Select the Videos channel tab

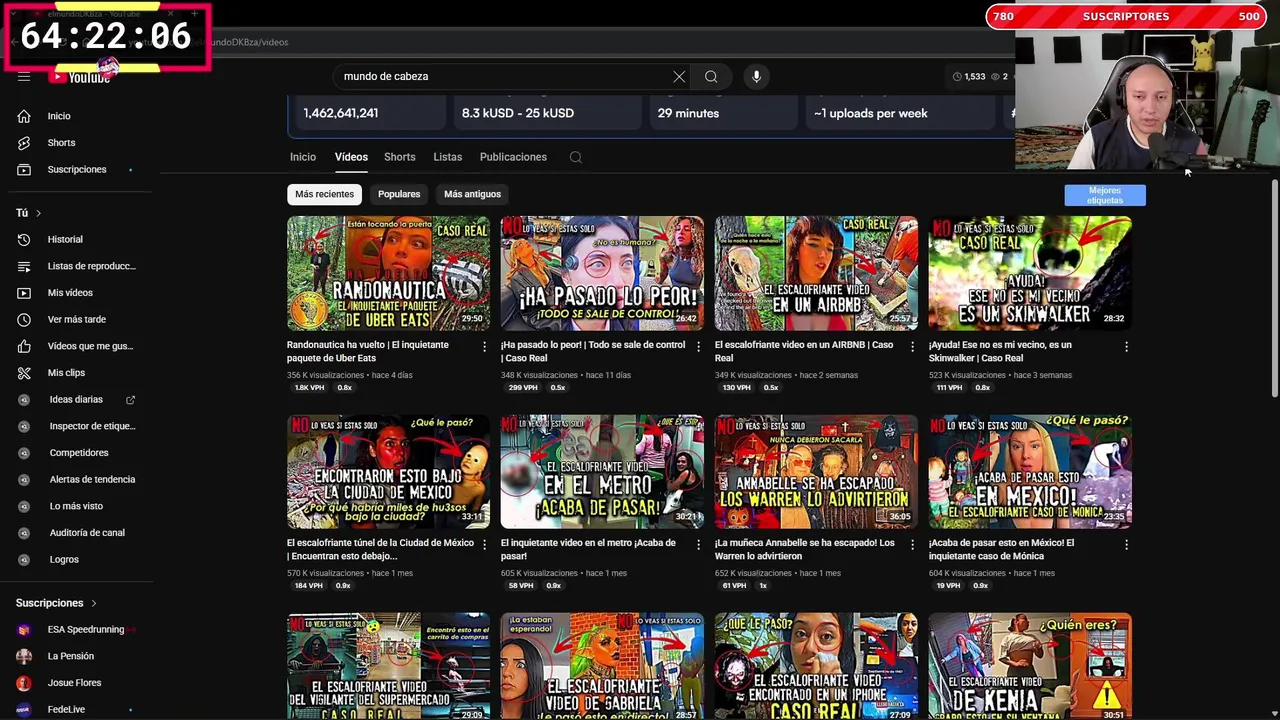351,157
